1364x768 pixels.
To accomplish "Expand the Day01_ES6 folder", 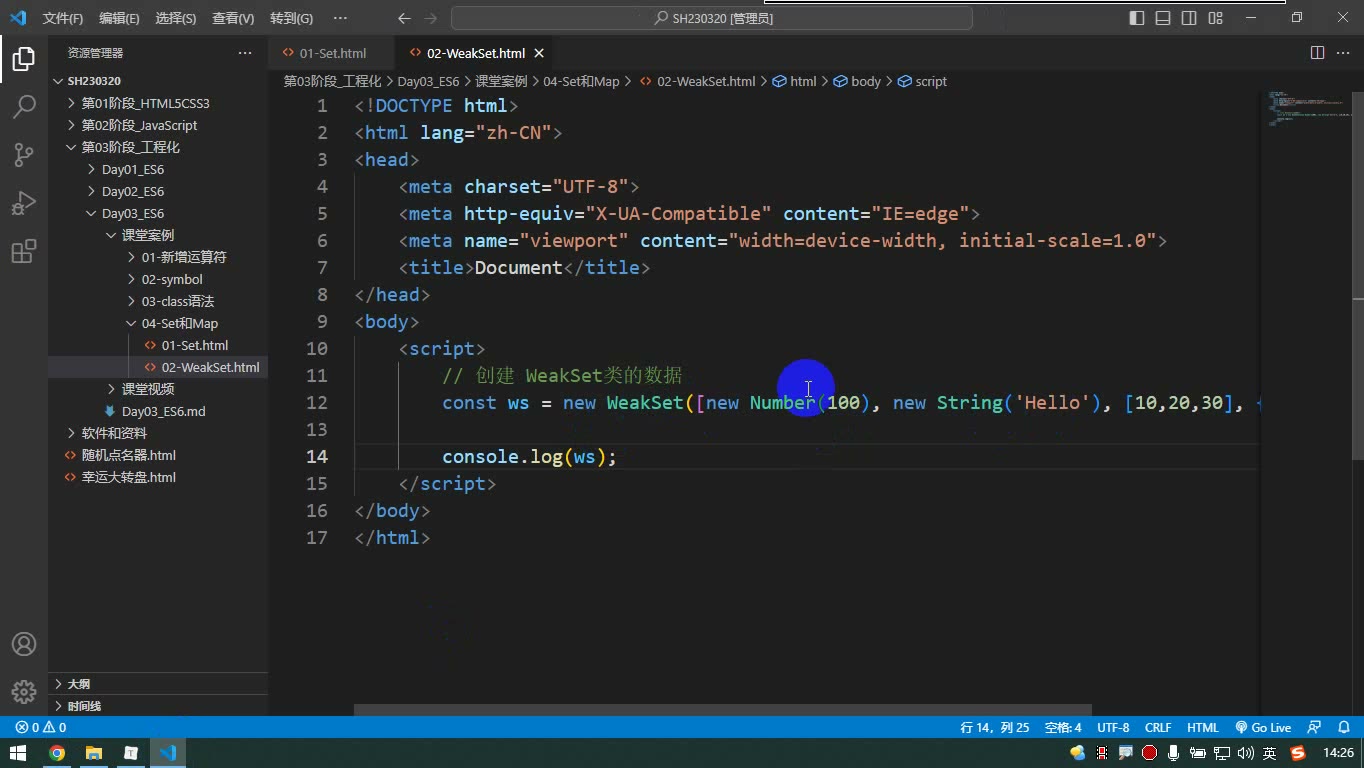I will [132, 169].
